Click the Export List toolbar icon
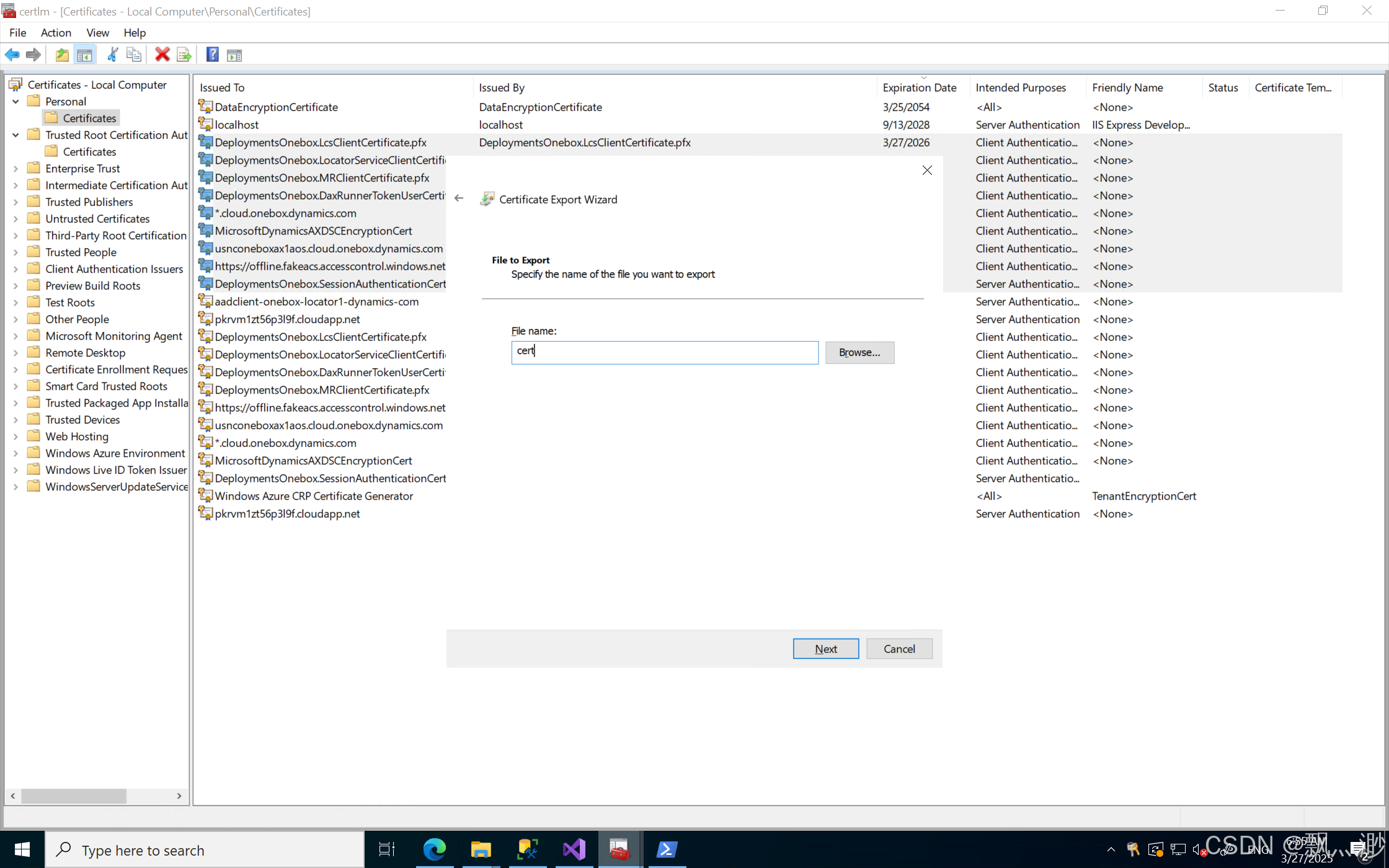Viewport: 1389px width, 868px height. pyautogui.click(x=184, y=55)
